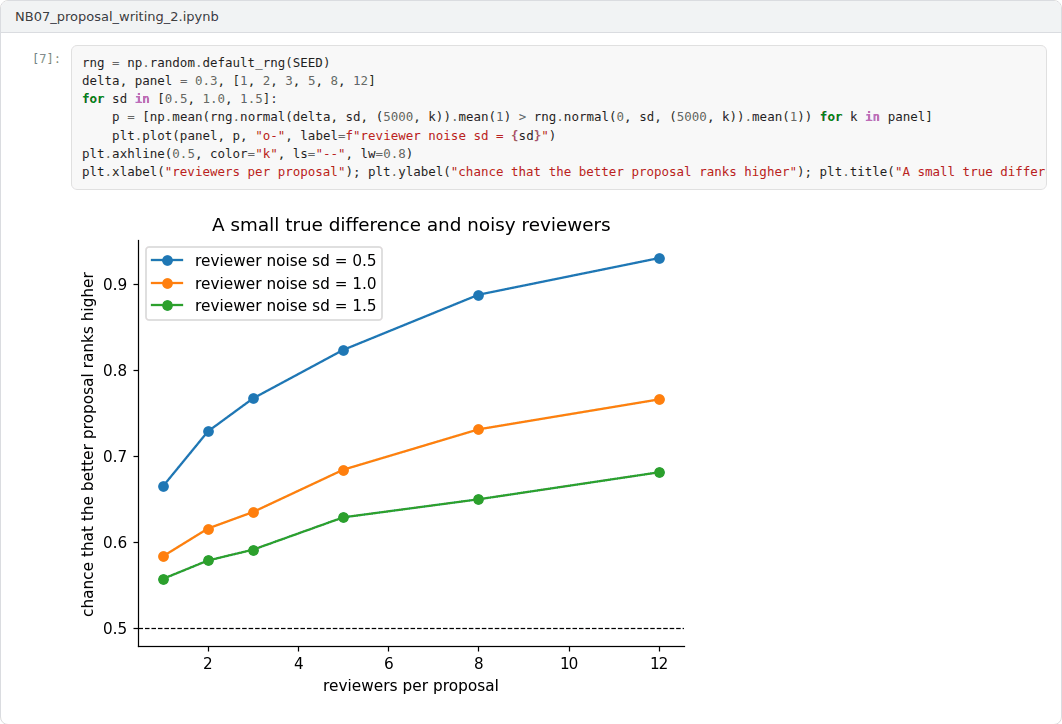Click the blue data point at 1 reviewer
Screen dimensions: 1062x724
click(x=163, y=486)
